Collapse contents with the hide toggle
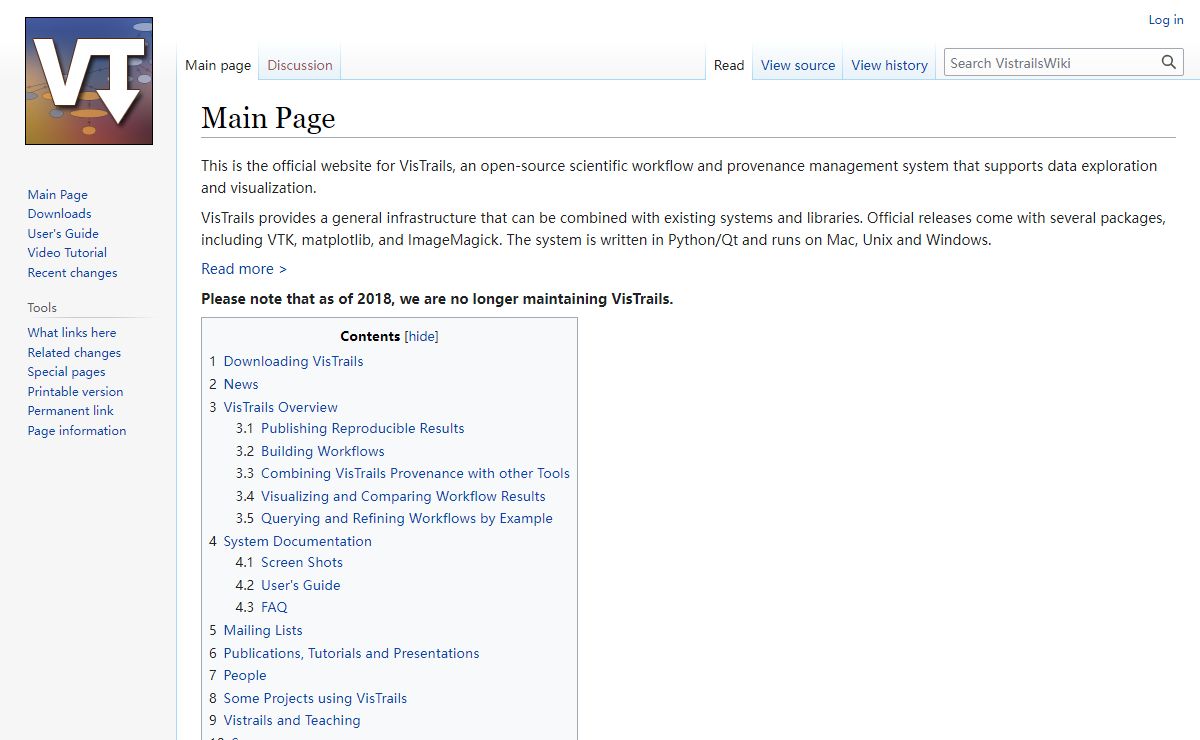The width and height of the screenshot is (1200, 740). coord(421,337)
